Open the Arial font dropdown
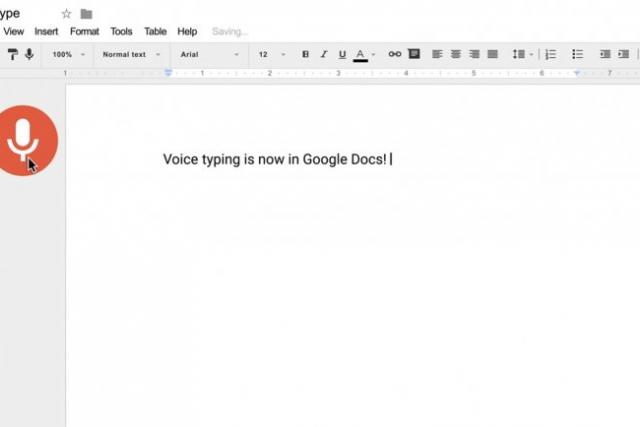Screen dimensions: 640x427 click(209, 54)
